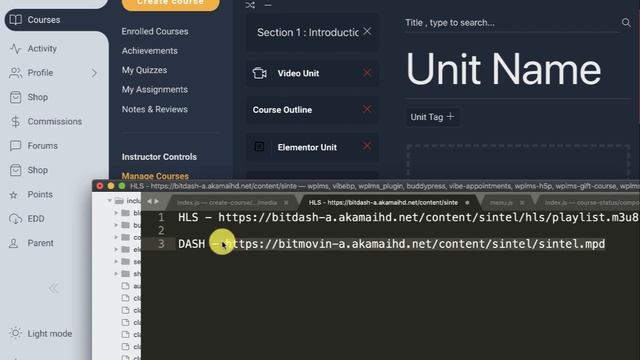Screen dimensions: 640x360
Task: Open My Quizzes link
Action: tap(144, 70)
